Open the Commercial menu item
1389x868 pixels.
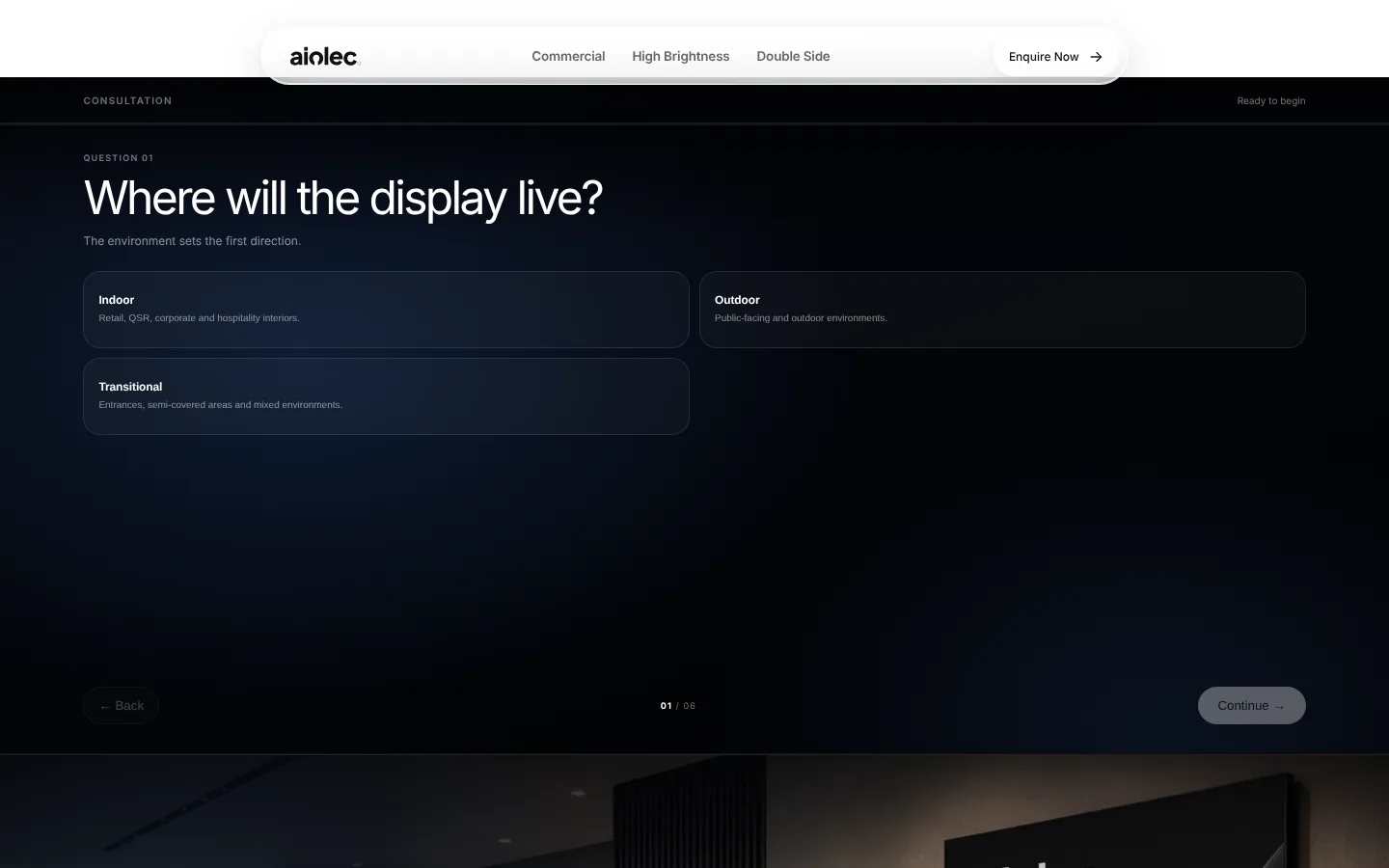(568, 56)
